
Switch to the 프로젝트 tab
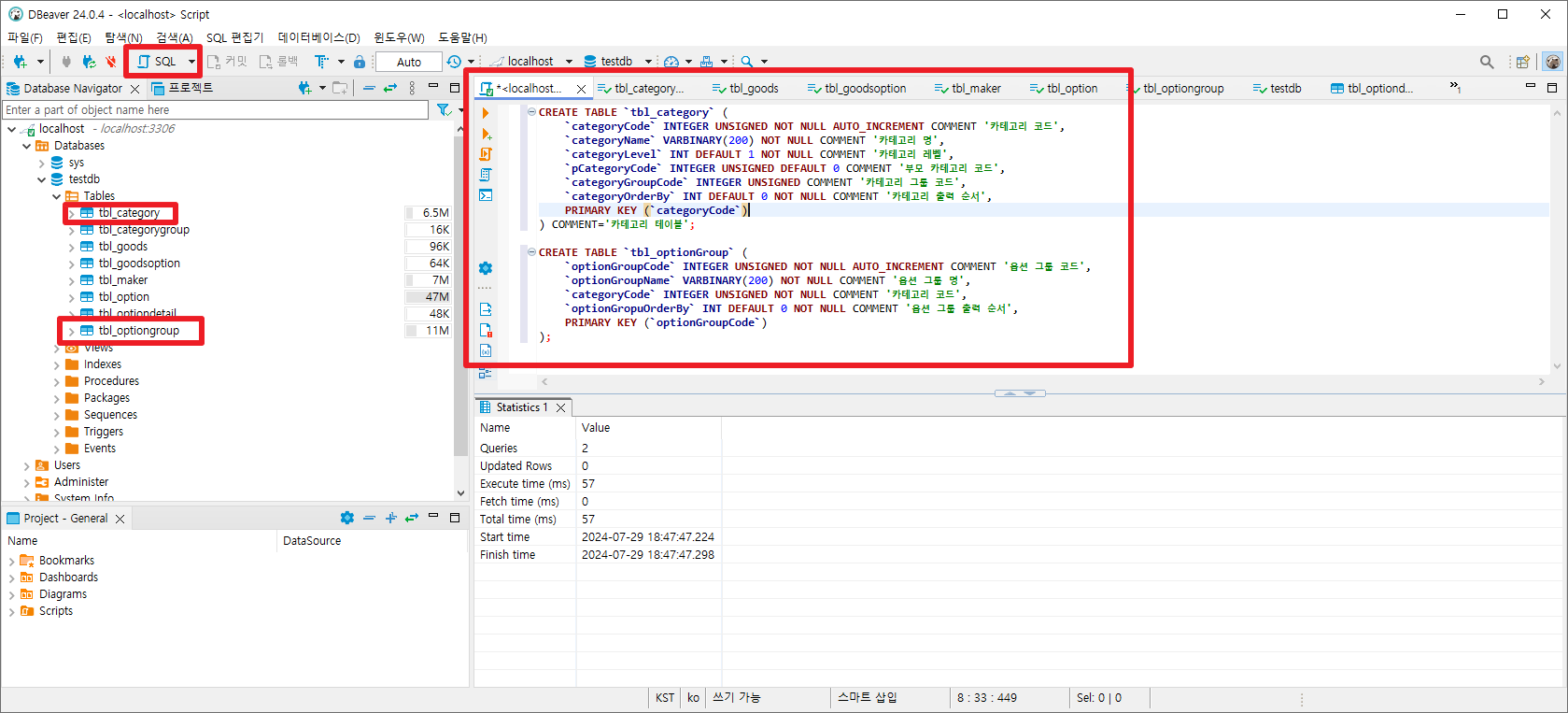pos(183,88)
